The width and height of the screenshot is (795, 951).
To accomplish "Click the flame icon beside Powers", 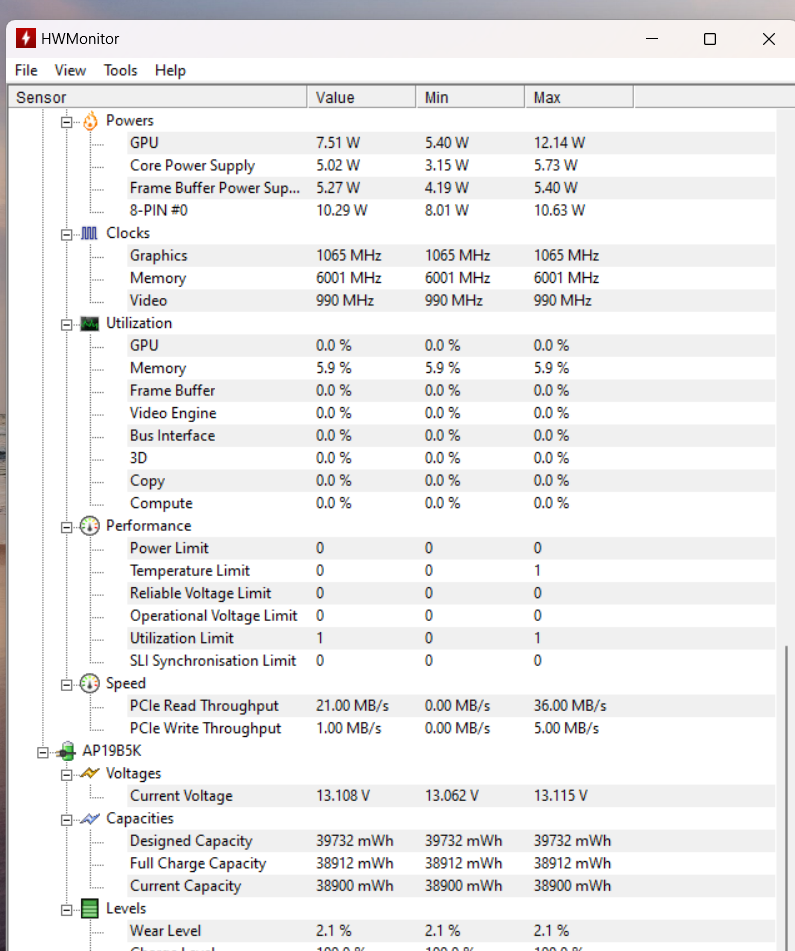I will [90, 121].
